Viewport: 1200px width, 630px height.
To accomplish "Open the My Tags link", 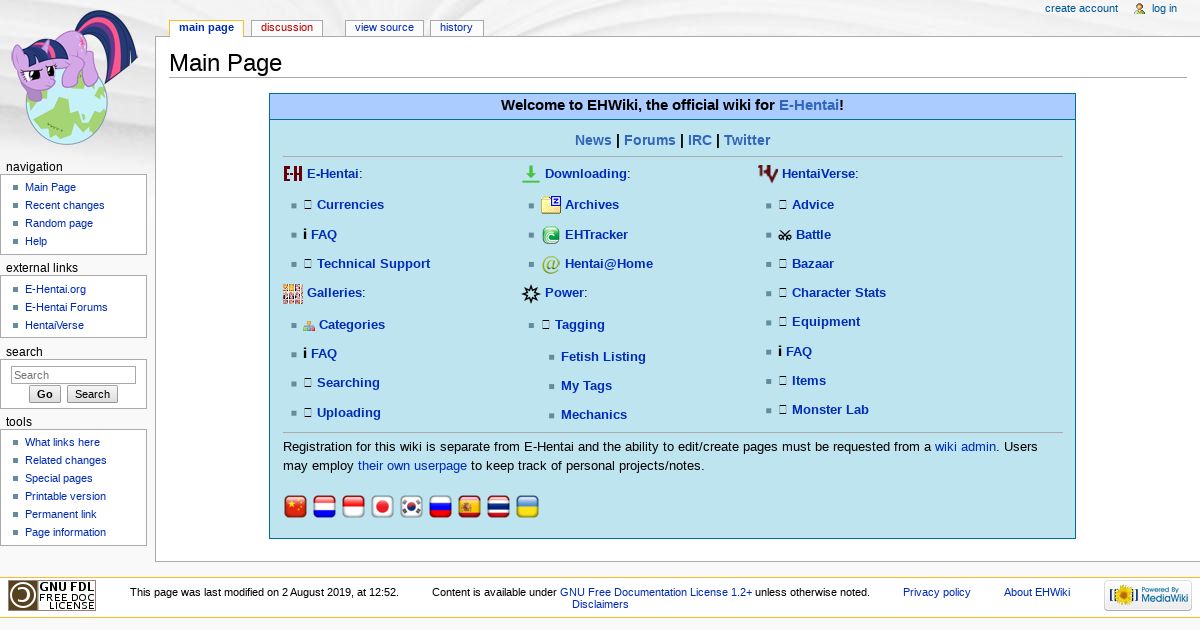I will pyautogui.click(x=586, y=385).
